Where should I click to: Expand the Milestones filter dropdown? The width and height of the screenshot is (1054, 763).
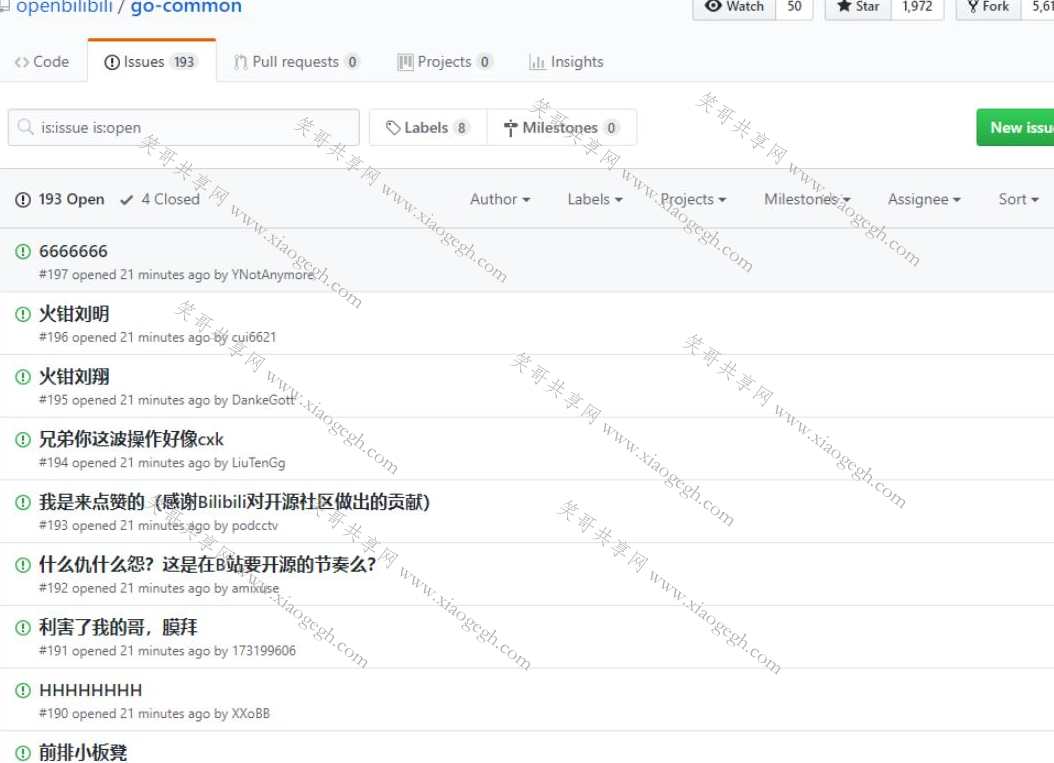(807, 200)
